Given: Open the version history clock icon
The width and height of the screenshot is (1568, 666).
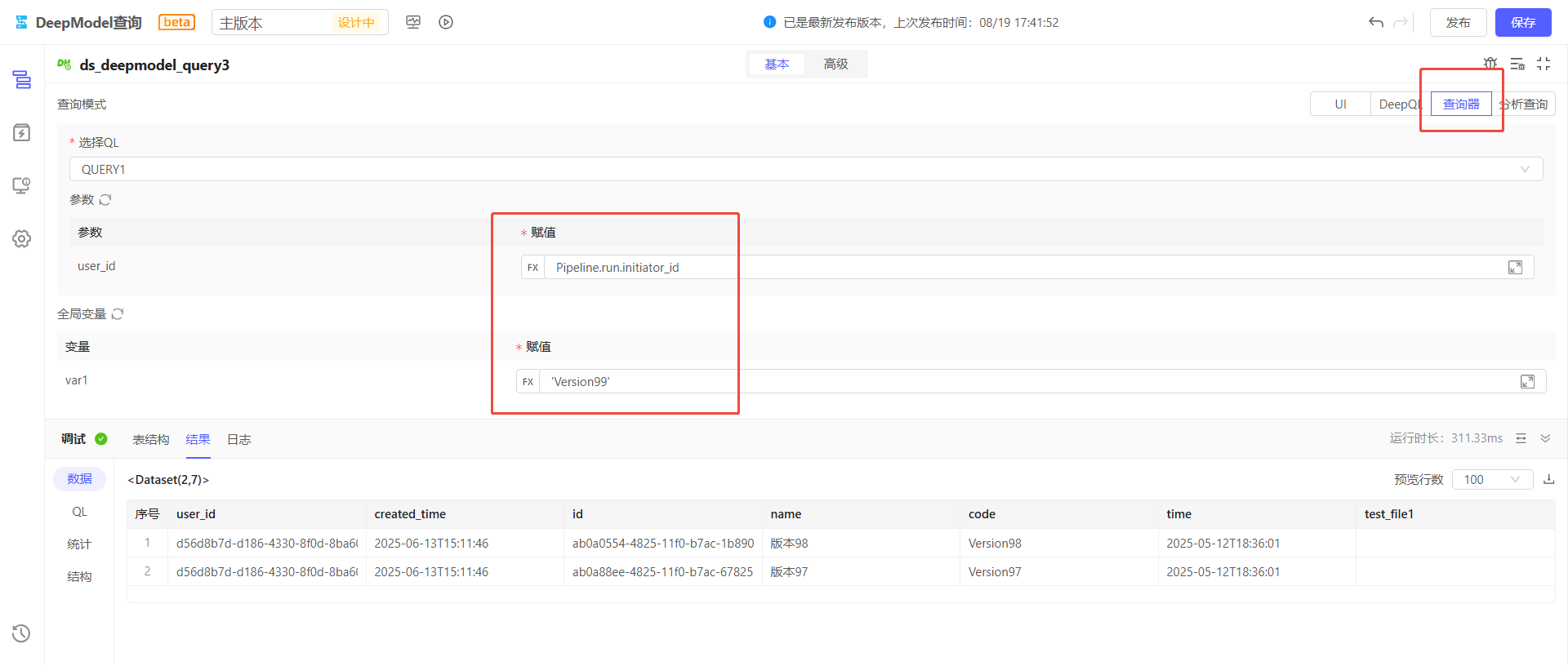Looking at the screenshot, I should point(22,633).
